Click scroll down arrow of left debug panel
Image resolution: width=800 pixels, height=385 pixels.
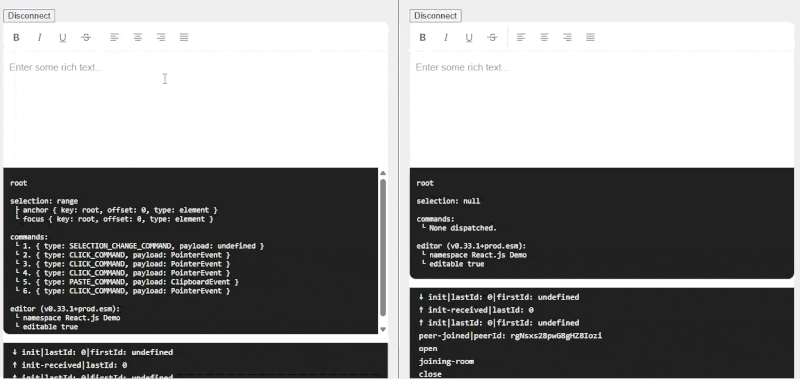point(383,329)
